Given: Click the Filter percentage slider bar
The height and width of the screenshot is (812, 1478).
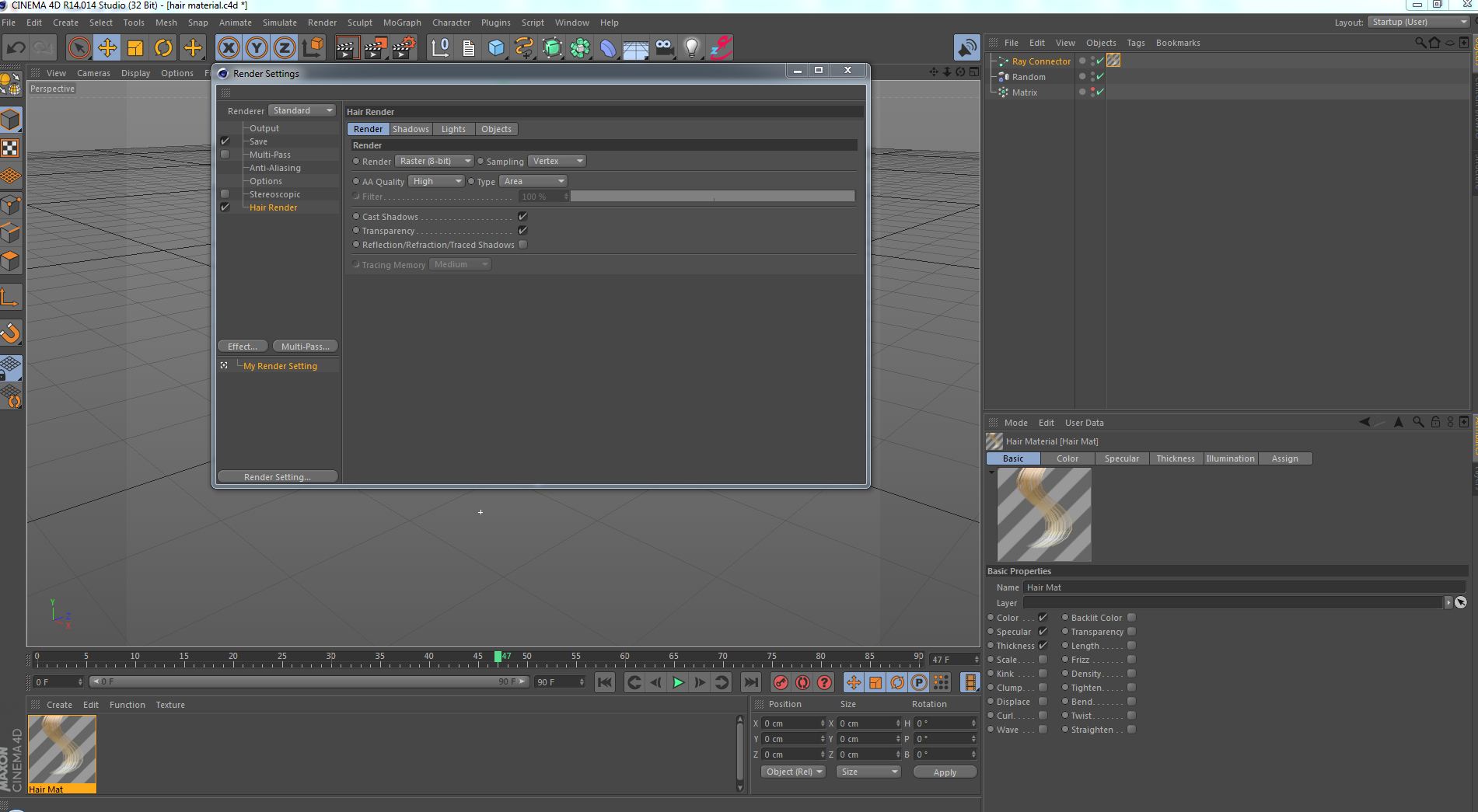Looking at the screenshot, I should point(713,197).
